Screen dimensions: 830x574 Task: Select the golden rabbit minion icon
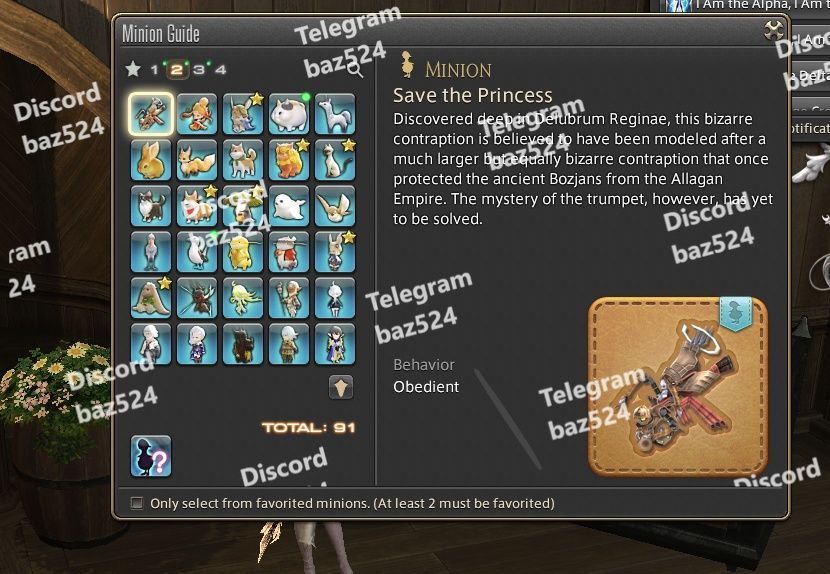coord(151,160)
